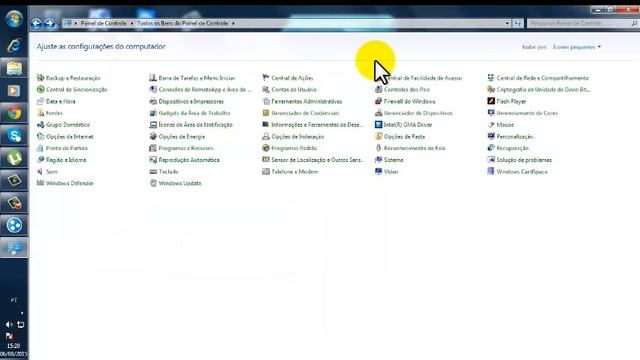Open Ferramentas Administrativas icon
This screenshot has width=640, height=360.
click(x=266, y=101)
